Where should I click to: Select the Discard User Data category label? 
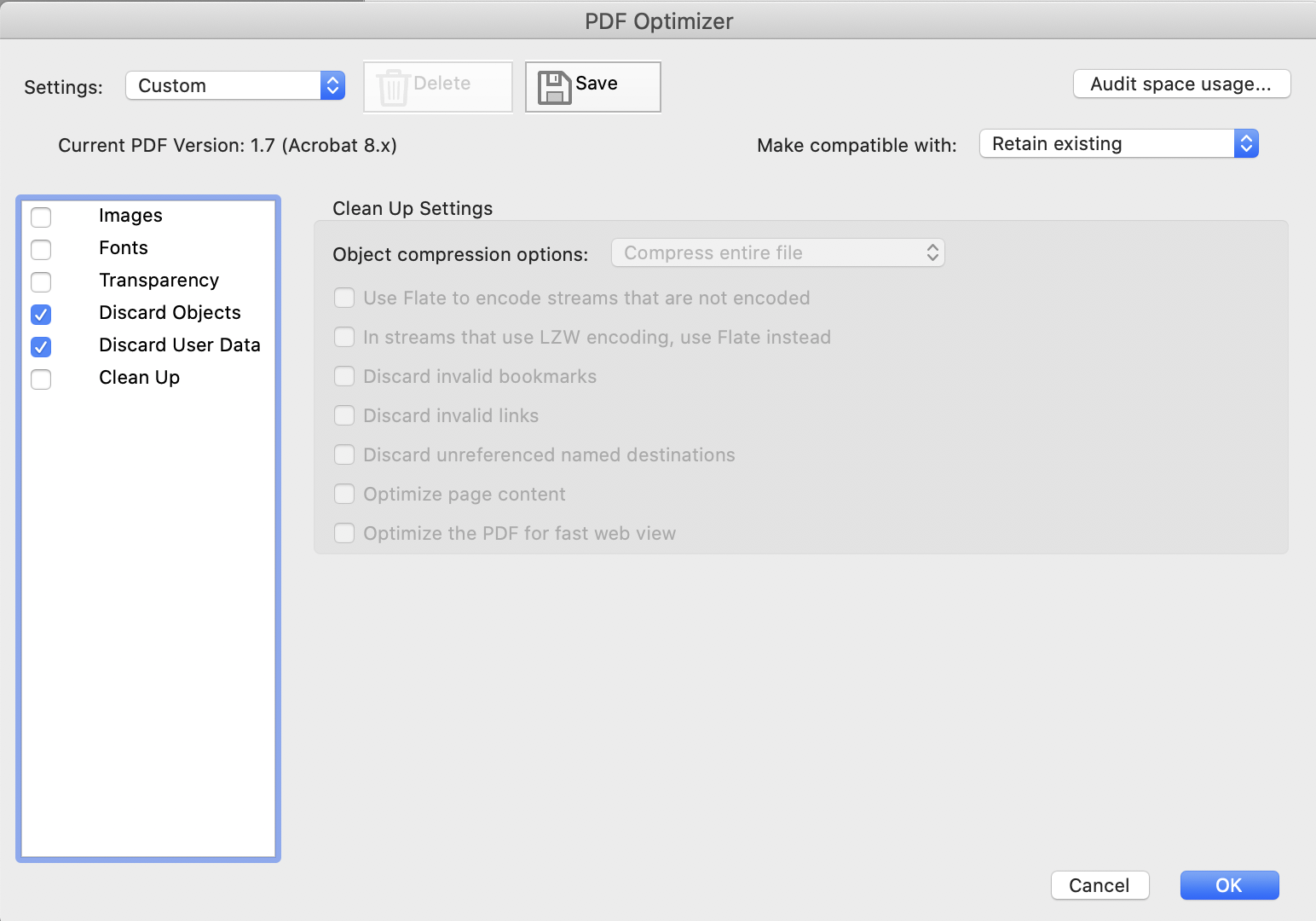tap(180, 345)
